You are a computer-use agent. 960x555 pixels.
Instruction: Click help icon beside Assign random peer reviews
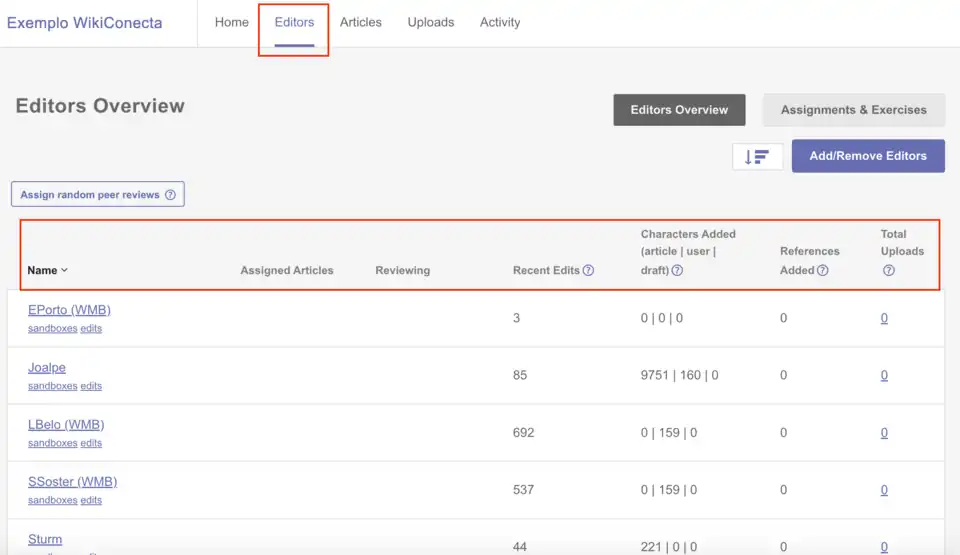[x=170, y=195]
